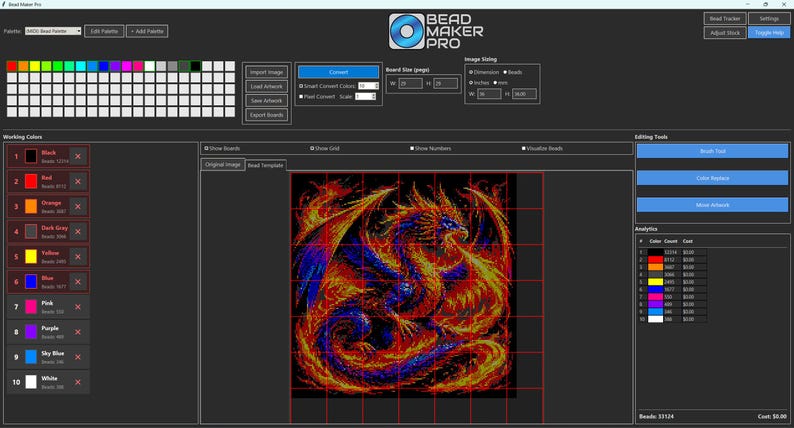This screenshot has height=428, width=794.
Task: Select the Black working color swatch
Action: [31, 157]
